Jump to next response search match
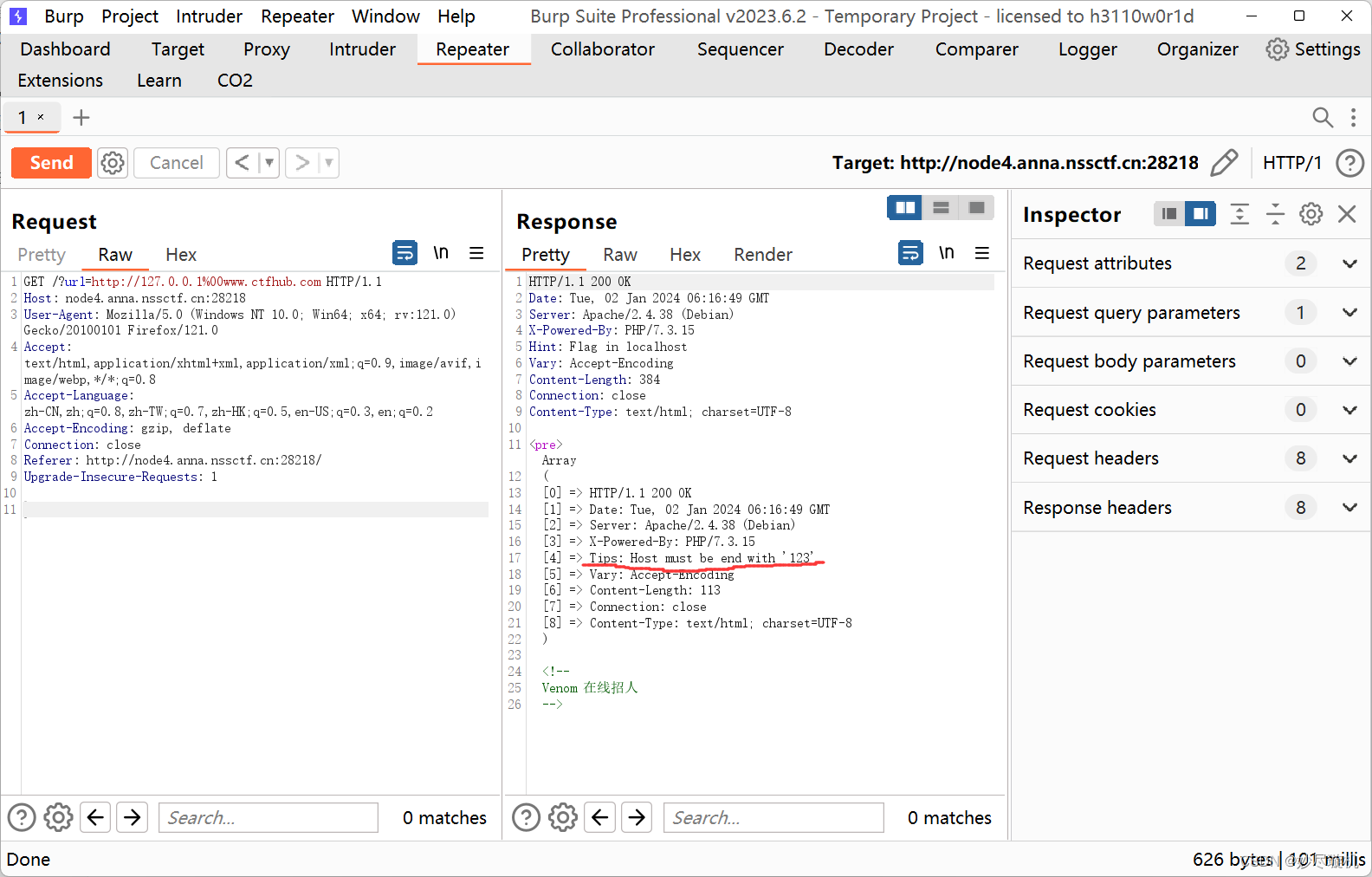The image size is (1372, 877). (x=637, y=817)
